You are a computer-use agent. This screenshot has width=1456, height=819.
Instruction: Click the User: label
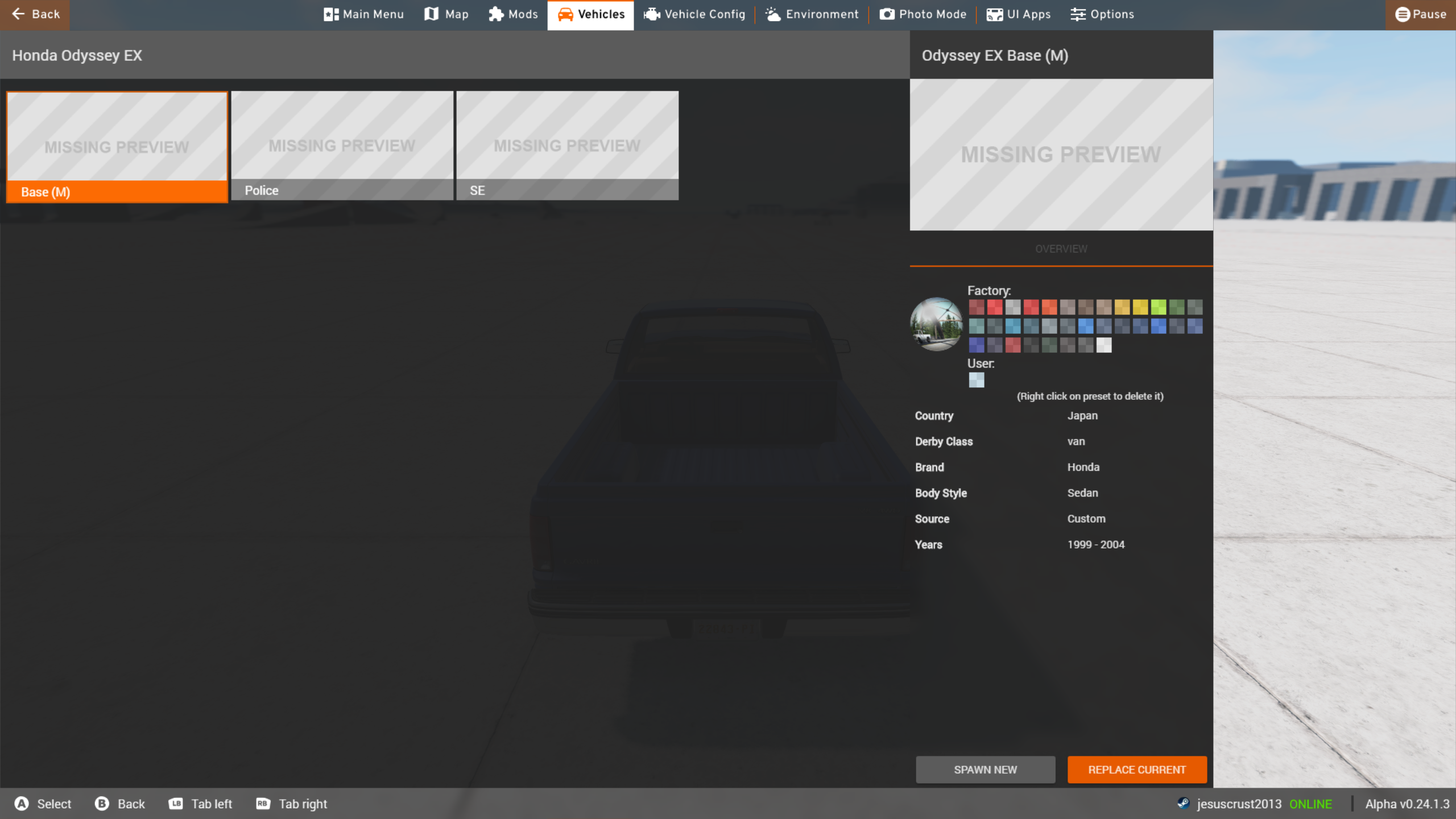point(981,363)
